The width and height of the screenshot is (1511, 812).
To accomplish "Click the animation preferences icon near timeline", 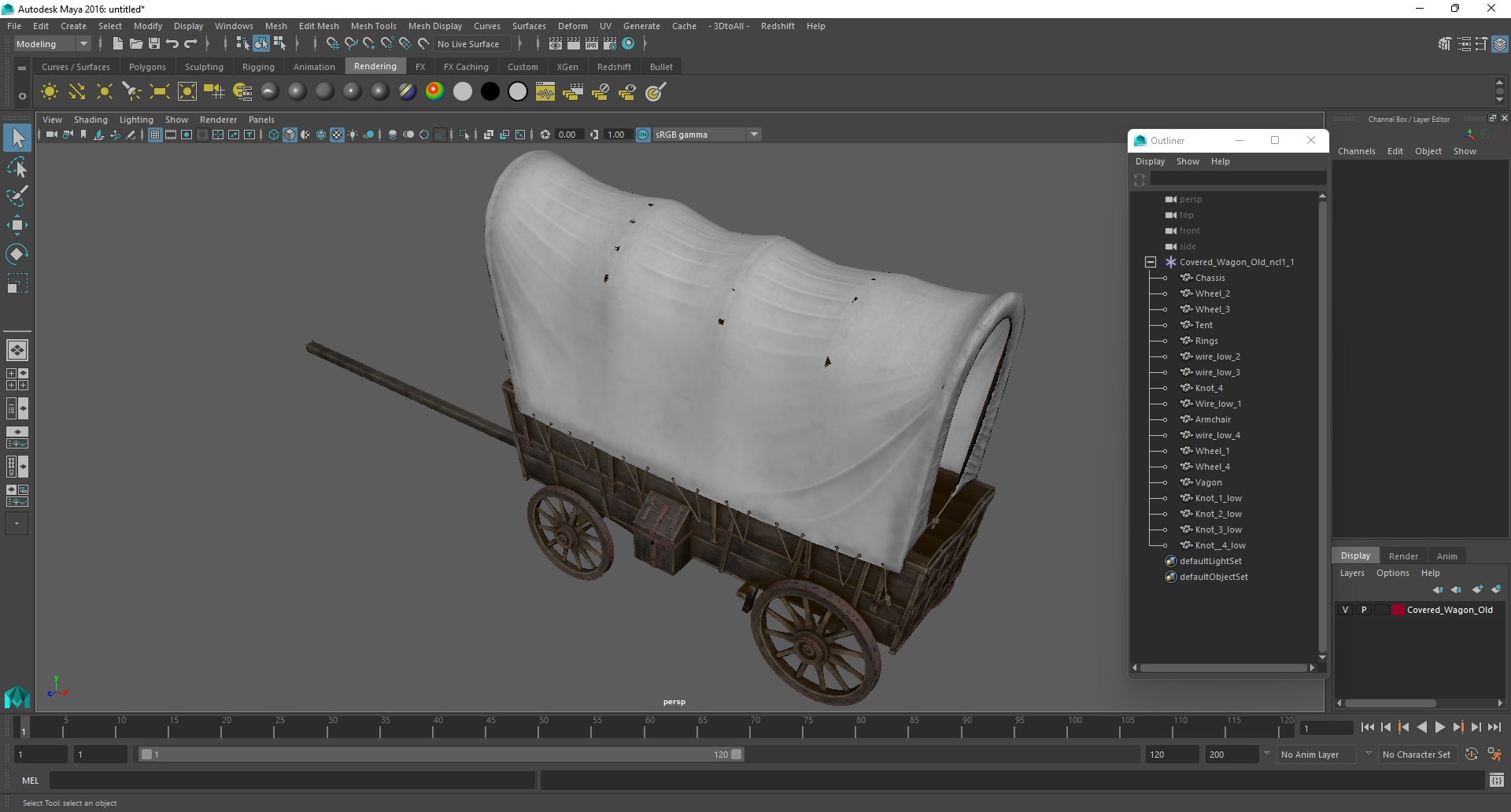I will pyautogui.click(x=1494, y=755).
